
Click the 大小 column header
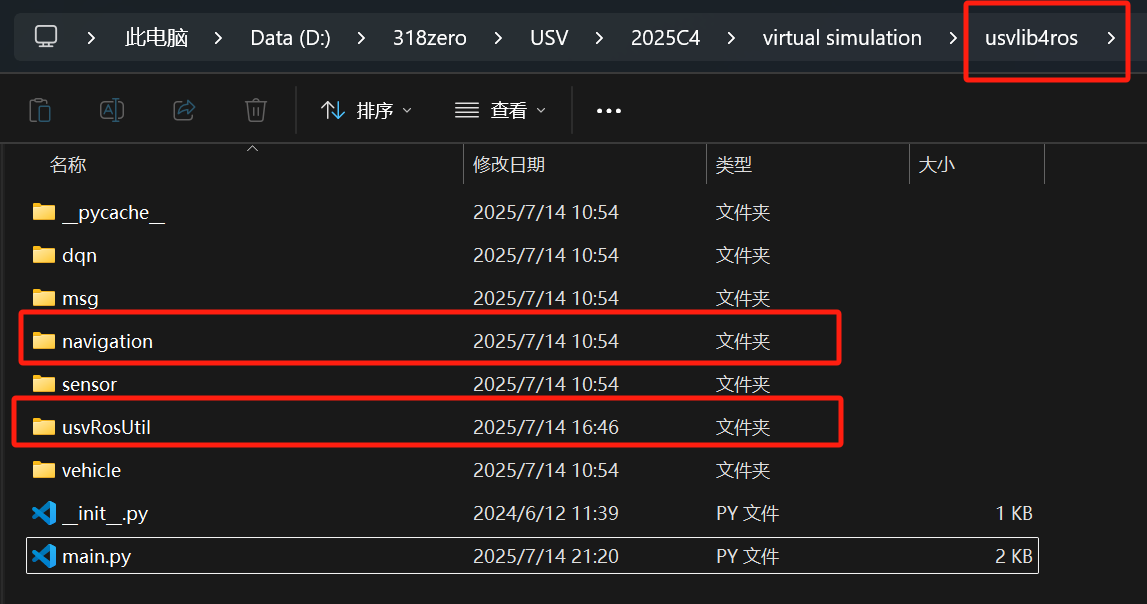click(x=937, y=165)
